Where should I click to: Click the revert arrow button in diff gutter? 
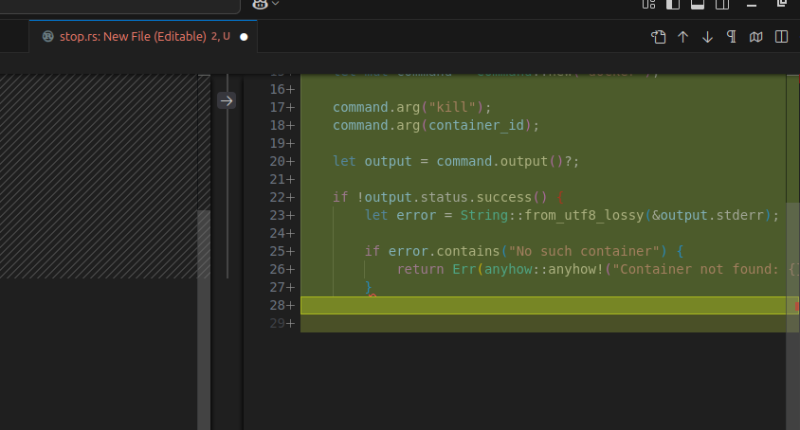227,100
